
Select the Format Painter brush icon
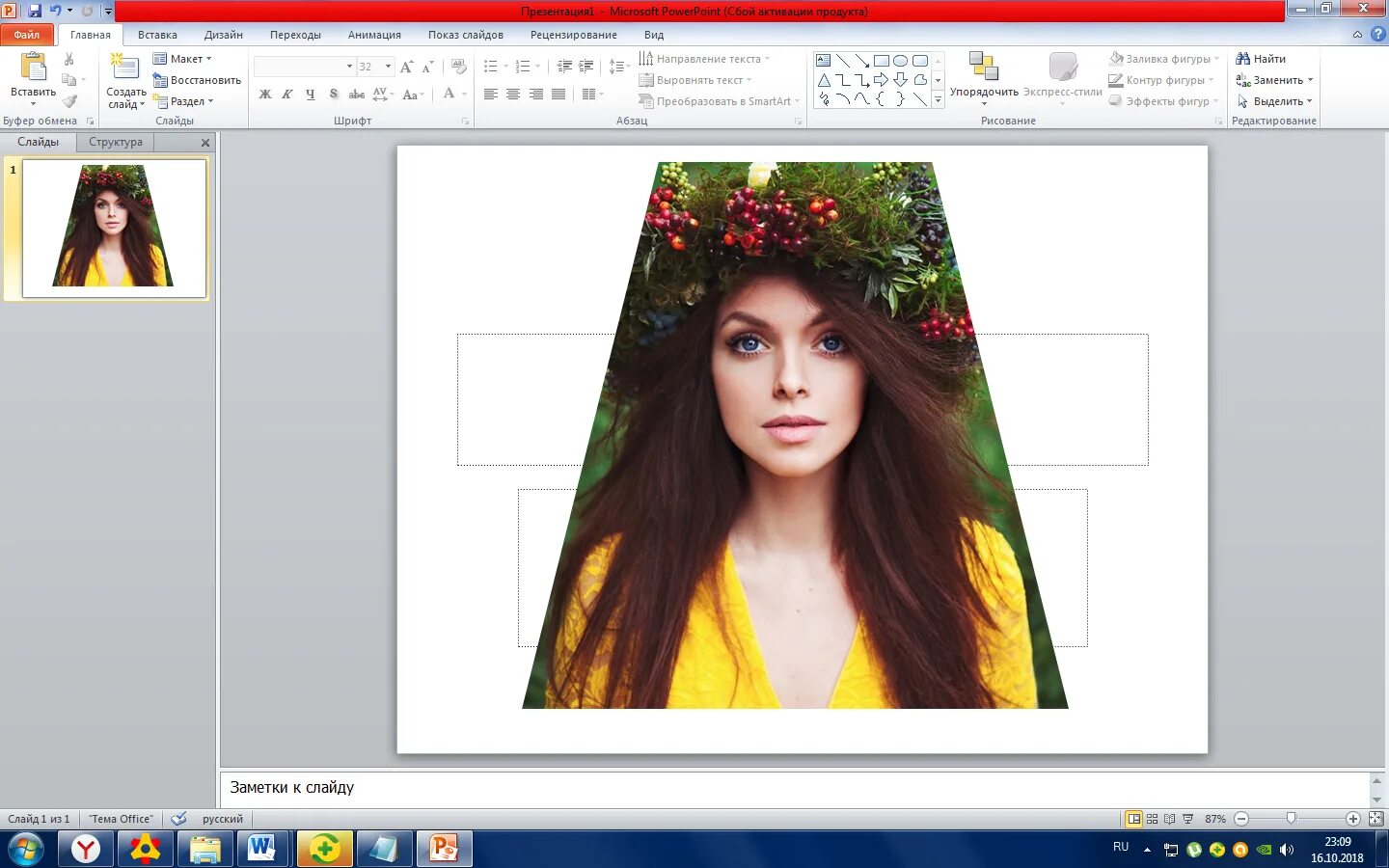pos(69,101)
